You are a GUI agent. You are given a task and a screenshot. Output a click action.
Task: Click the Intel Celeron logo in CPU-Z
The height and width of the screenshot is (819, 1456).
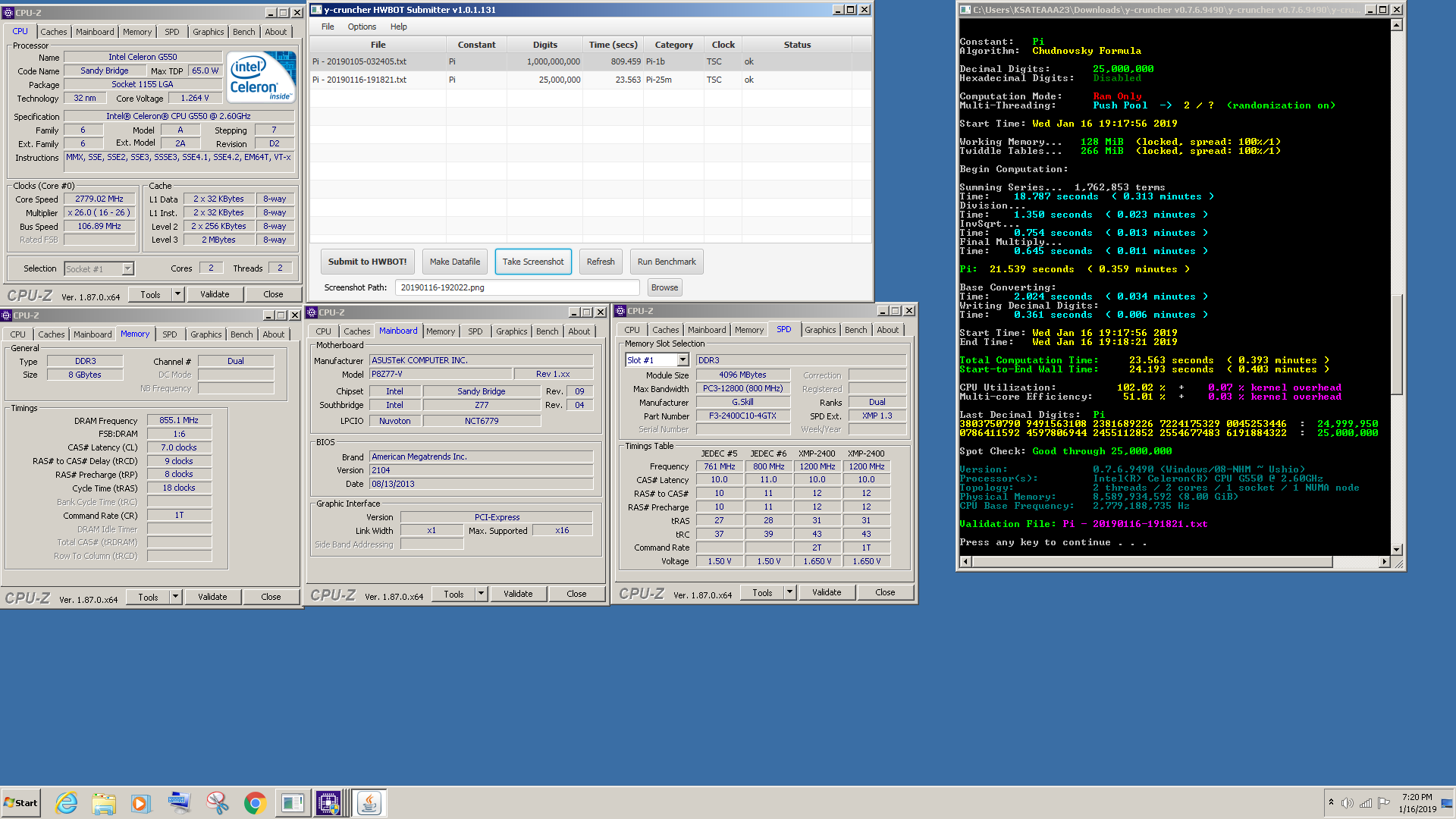[262, 77]
